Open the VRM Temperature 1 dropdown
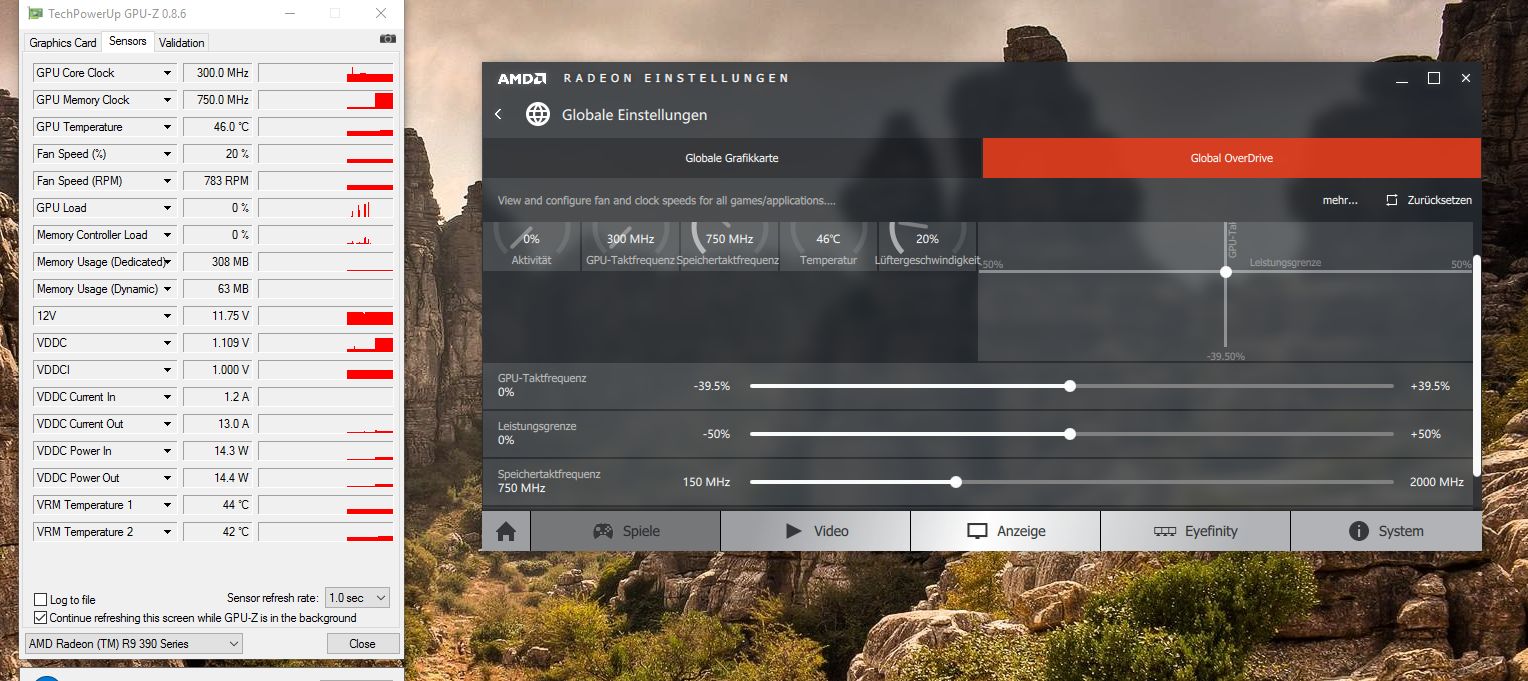 coord(168,505)
